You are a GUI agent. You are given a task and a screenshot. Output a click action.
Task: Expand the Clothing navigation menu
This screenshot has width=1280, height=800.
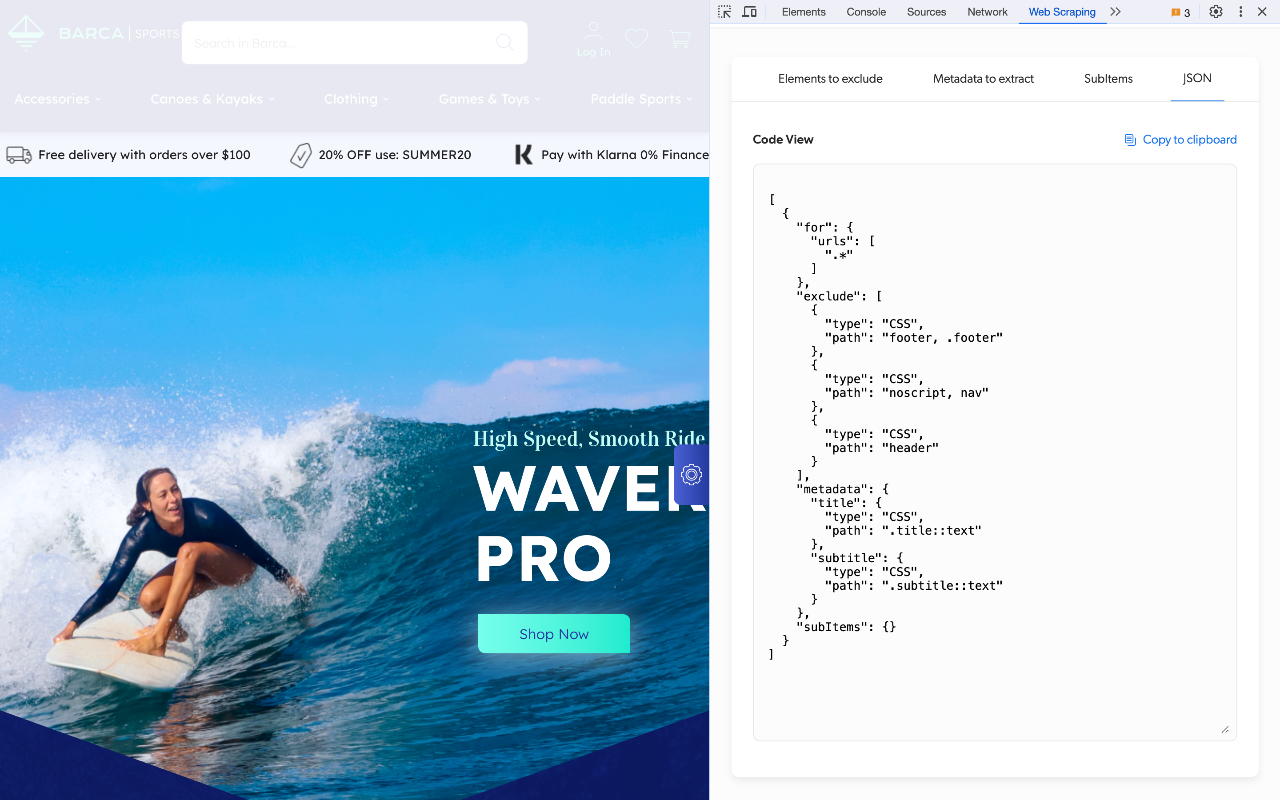[x=356, y=99]
